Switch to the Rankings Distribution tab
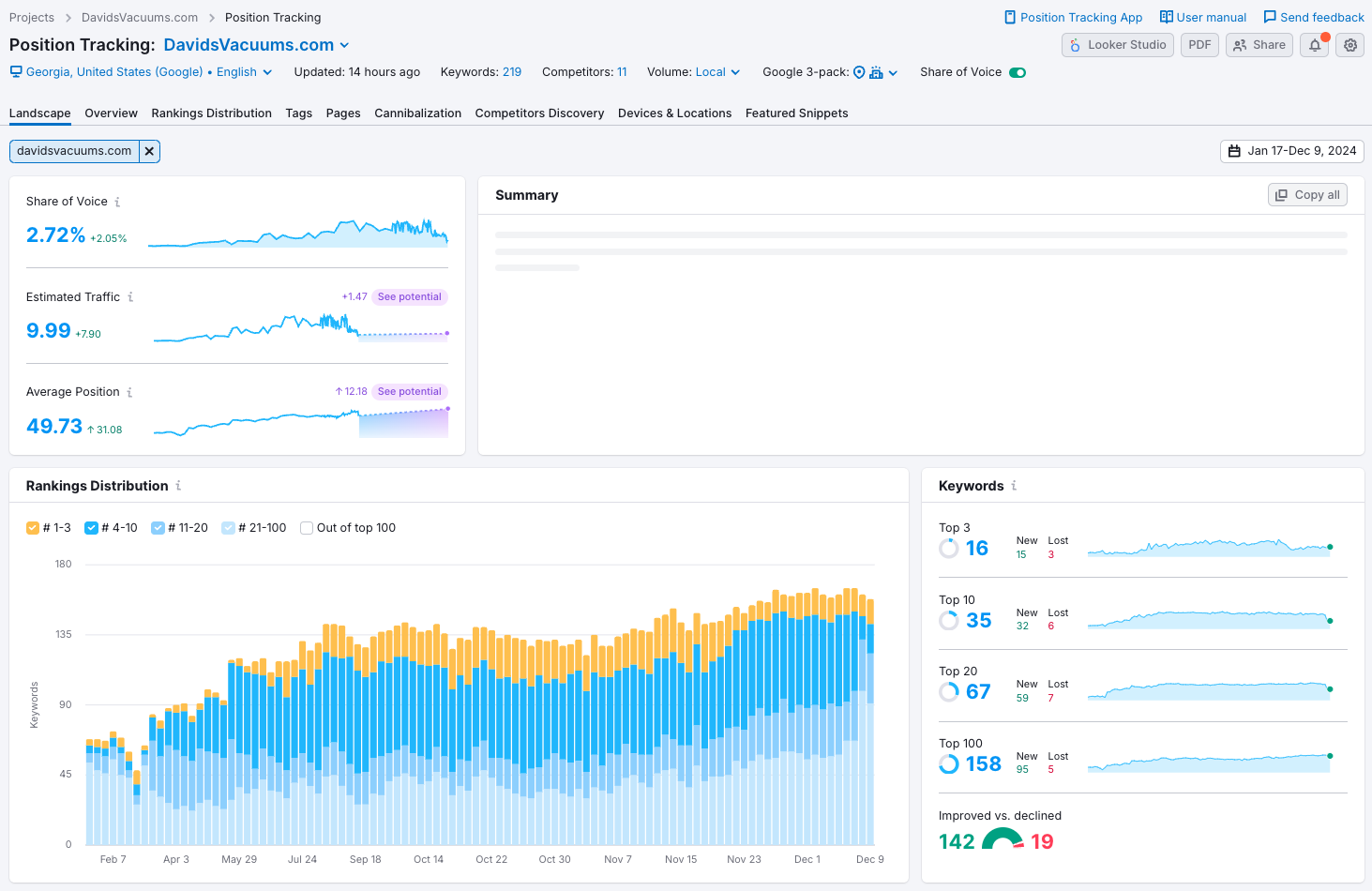The image size is (1372, 891). [211, 113]
